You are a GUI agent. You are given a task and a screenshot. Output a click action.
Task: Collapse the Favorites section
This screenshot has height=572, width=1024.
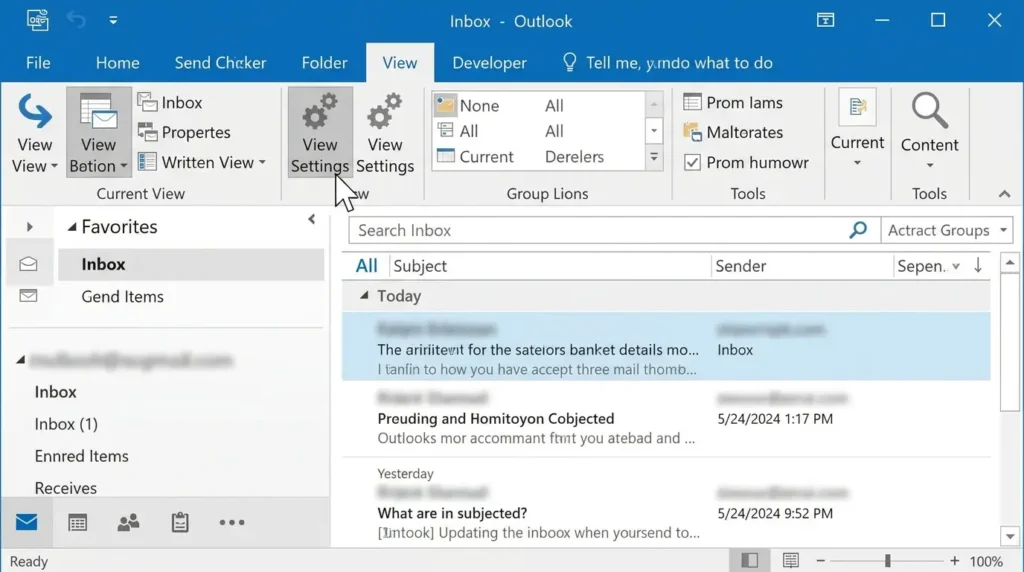coord(72,227)
